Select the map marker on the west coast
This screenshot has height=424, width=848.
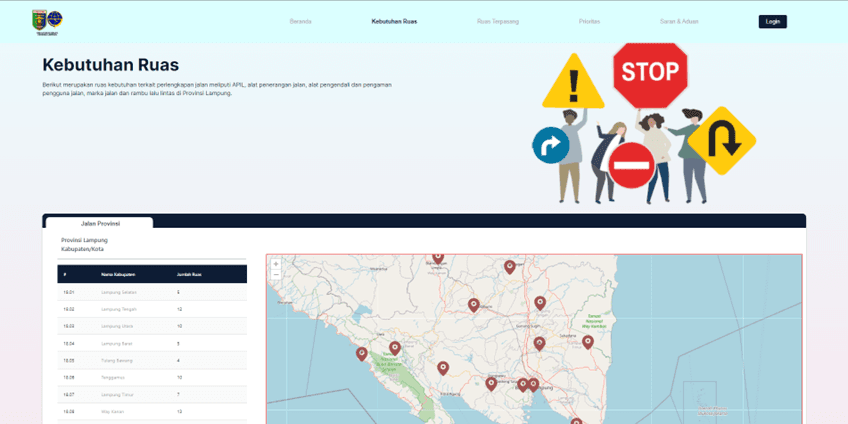click(x=361, y=354)
